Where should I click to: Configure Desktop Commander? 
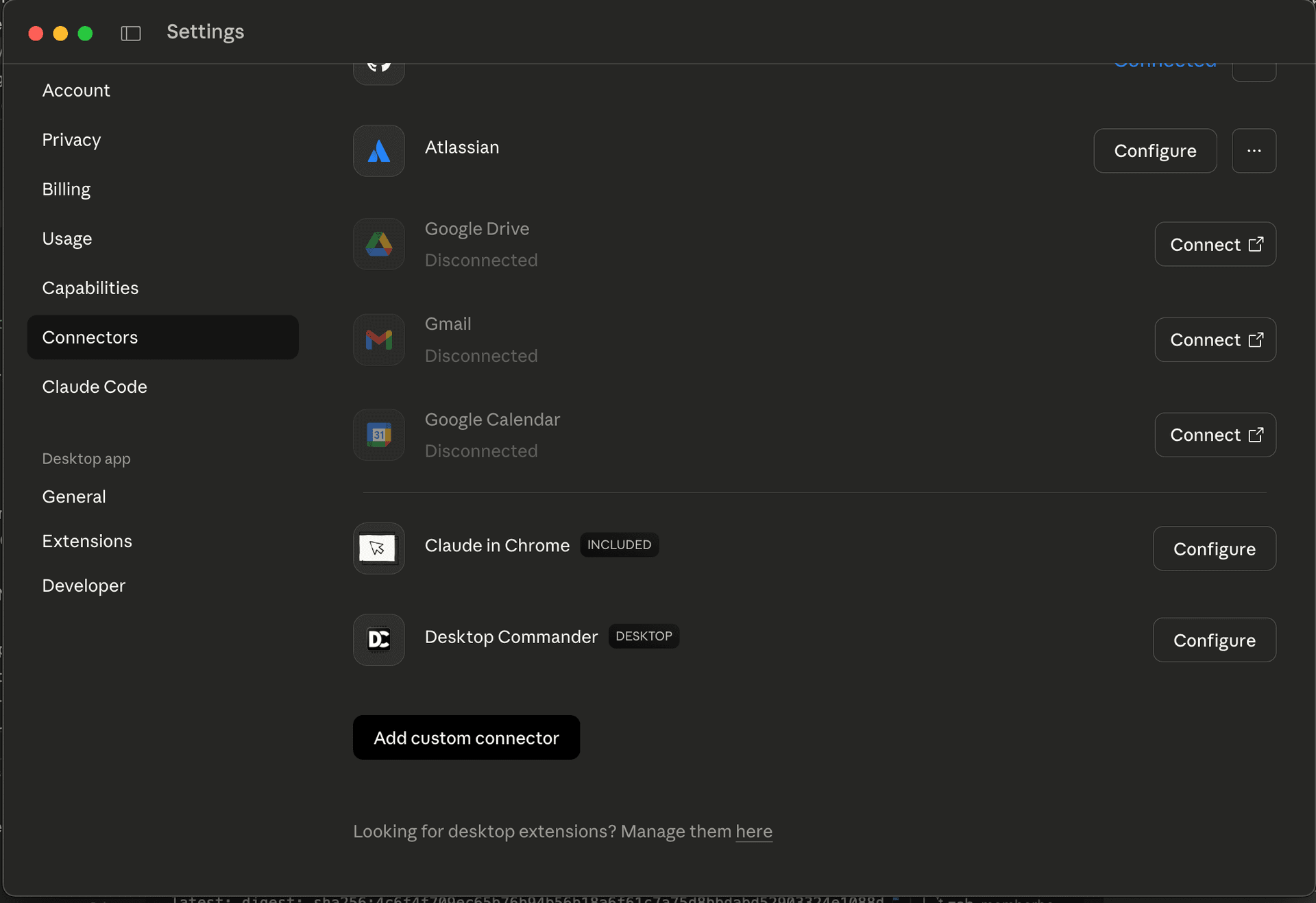(1213, 640)
